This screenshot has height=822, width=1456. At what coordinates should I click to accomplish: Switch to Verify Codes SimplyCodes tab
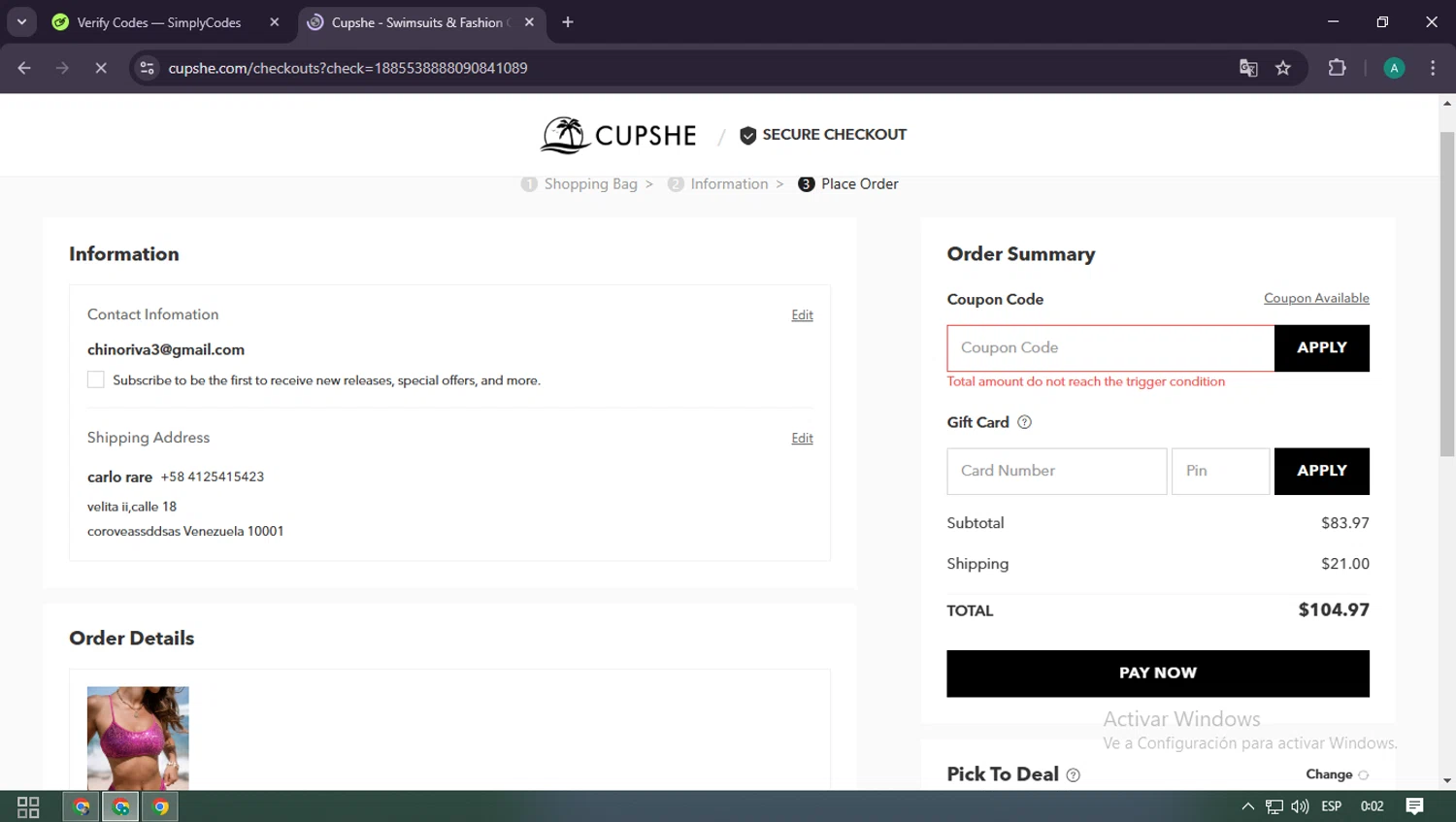pos(159,22)
